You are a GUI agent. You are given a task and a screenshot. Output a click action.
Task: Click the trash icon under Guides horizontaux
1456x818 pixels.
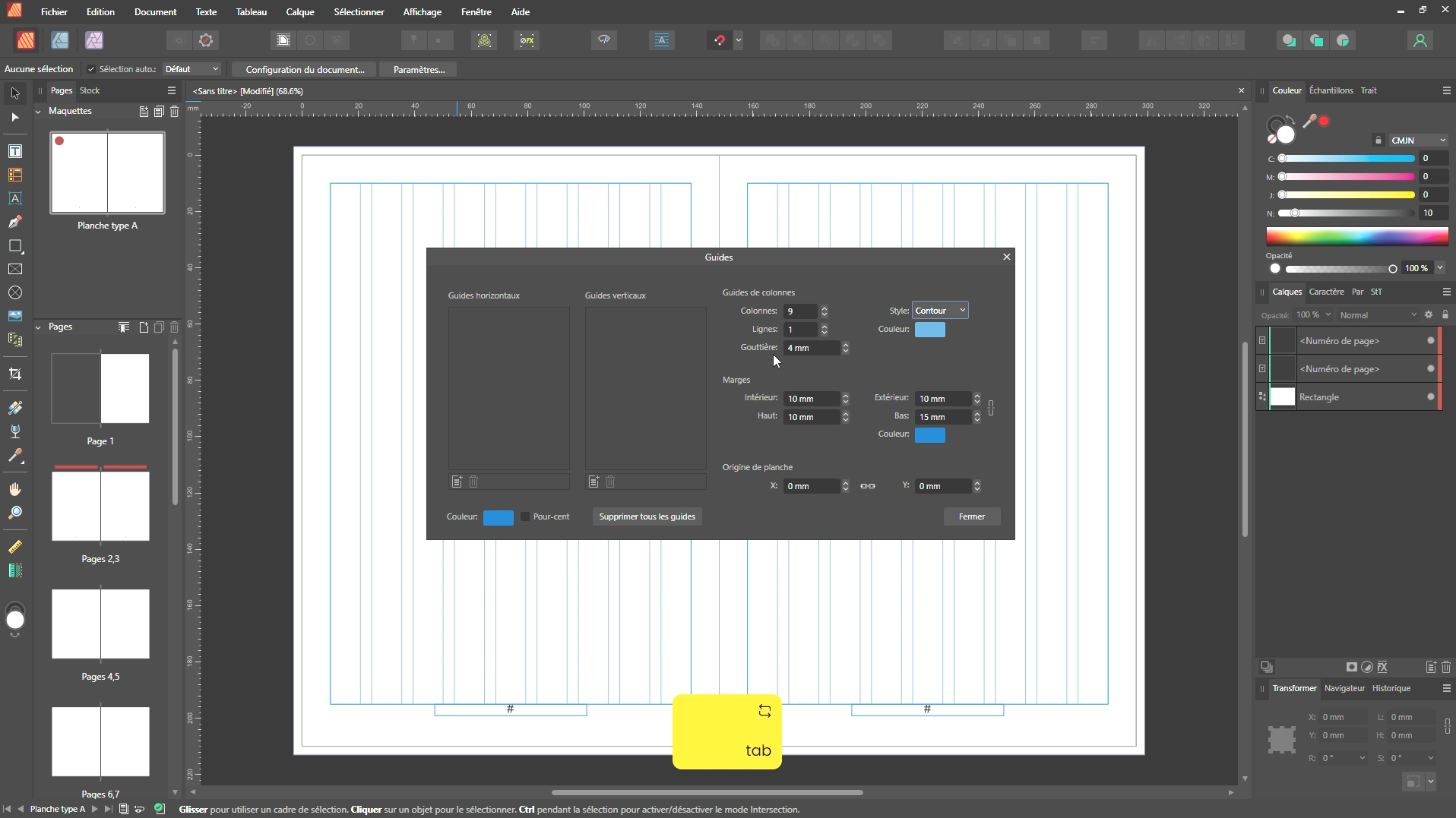point(473,482)
